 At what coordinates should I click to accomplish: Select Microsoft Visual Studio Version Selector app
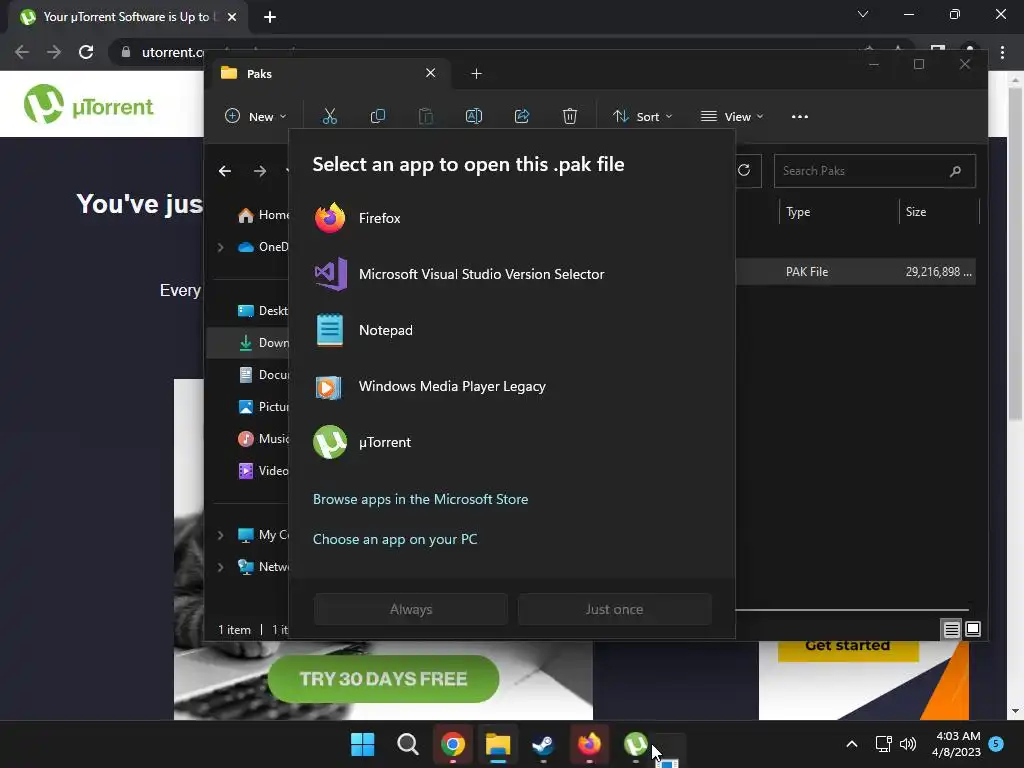[x=512, y=274]
